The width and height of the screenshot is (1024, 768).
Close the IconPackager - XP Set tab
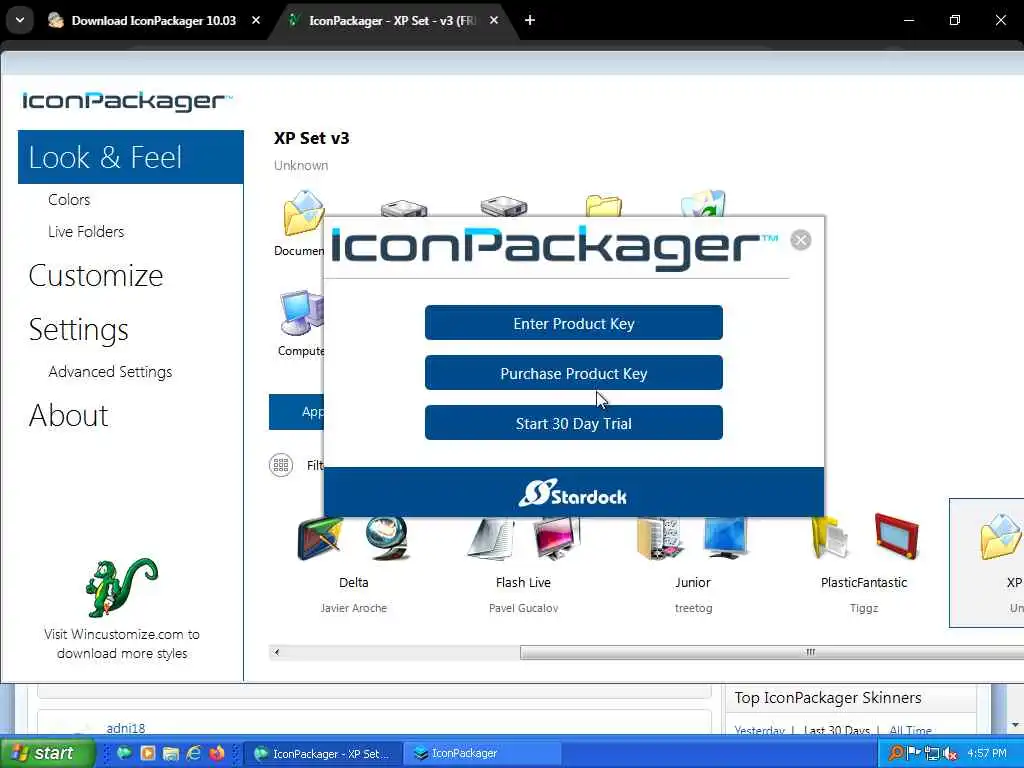[x=494, y=21]
